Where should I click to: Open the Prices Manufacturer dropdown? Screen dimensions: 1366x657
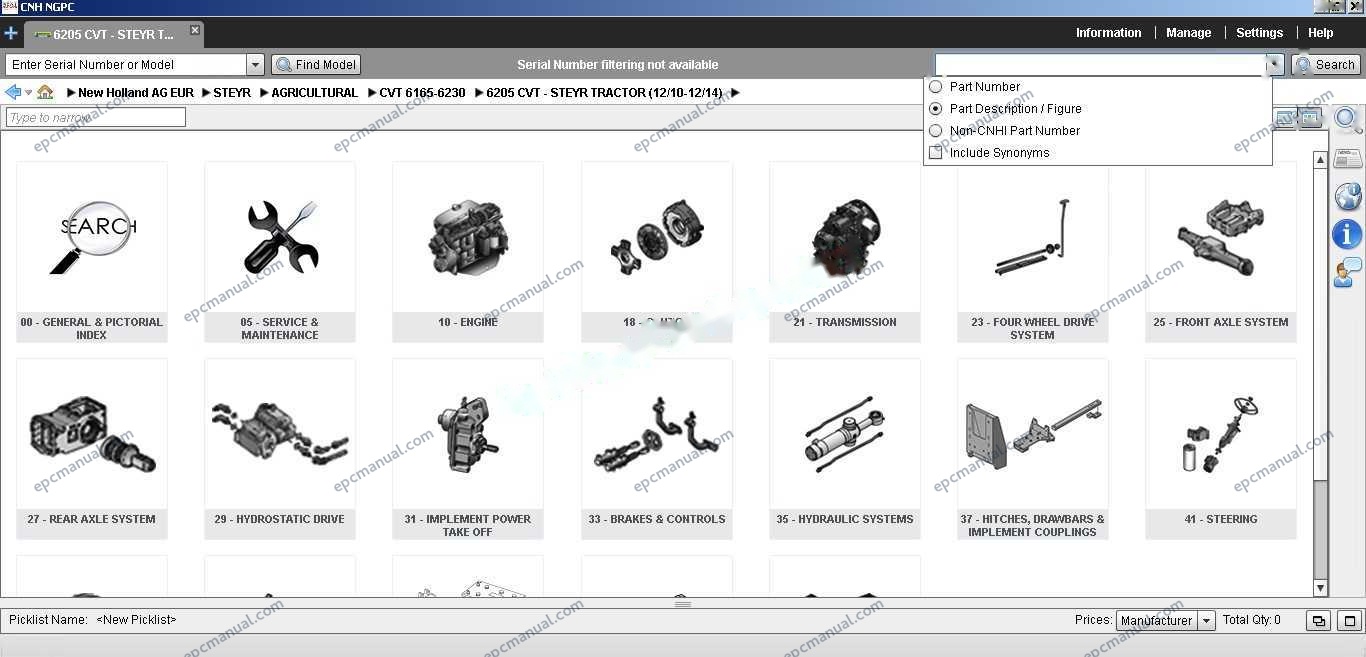1207,621
